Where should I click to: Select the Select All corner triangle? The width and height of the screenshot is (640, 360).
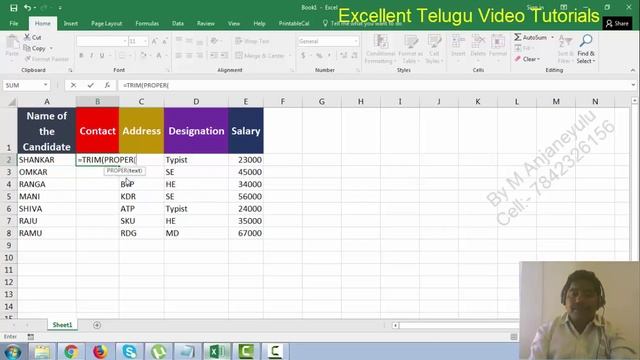12,102
